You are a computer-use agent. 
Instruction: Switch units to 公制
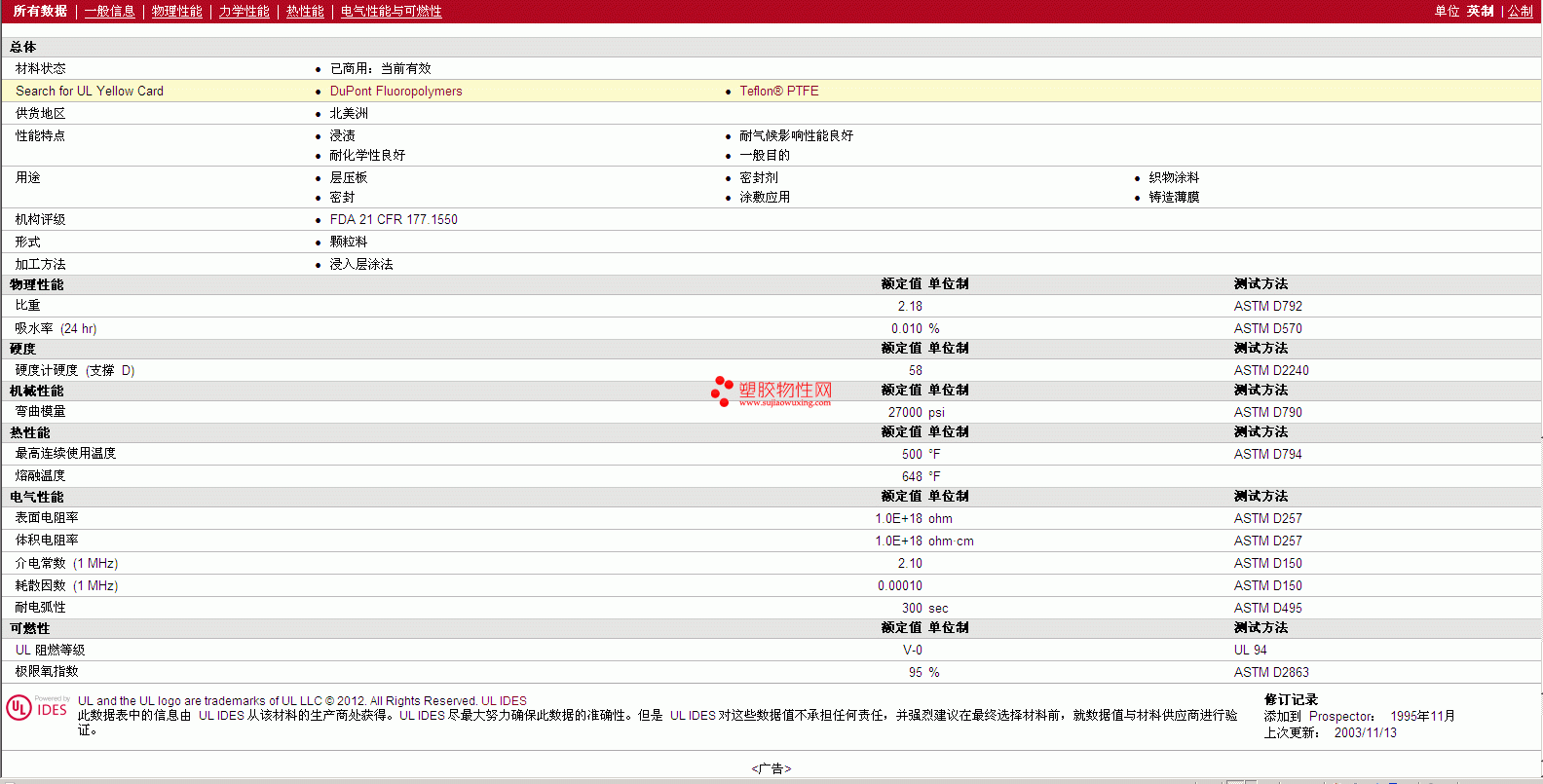[1521, 11]
